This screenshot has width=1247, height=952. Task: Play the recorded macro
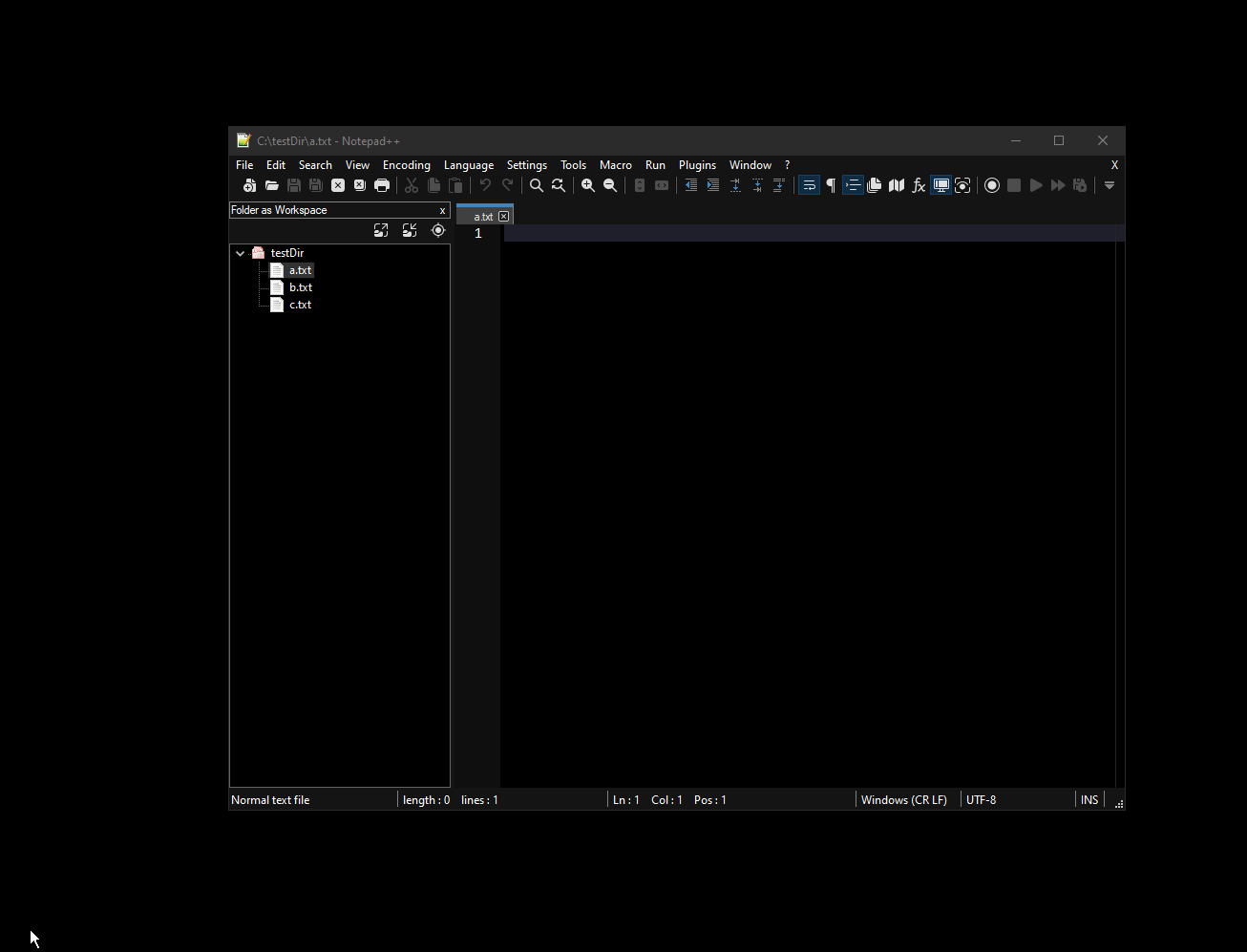pos(1036,185)
